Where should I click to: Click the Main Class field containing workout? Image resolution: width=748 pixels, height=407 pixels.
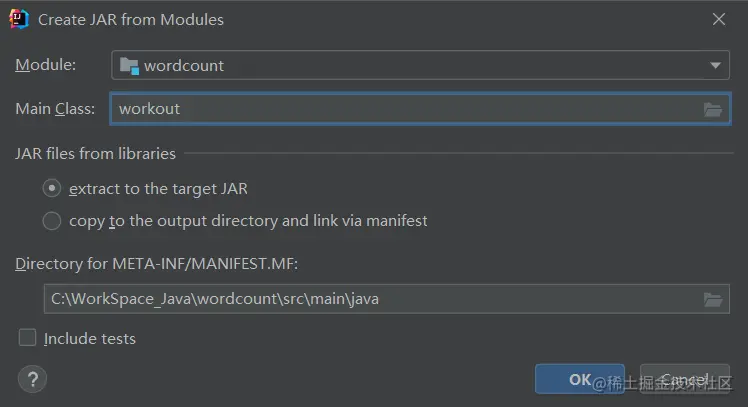pyautogui.click(x=420, y=109)
